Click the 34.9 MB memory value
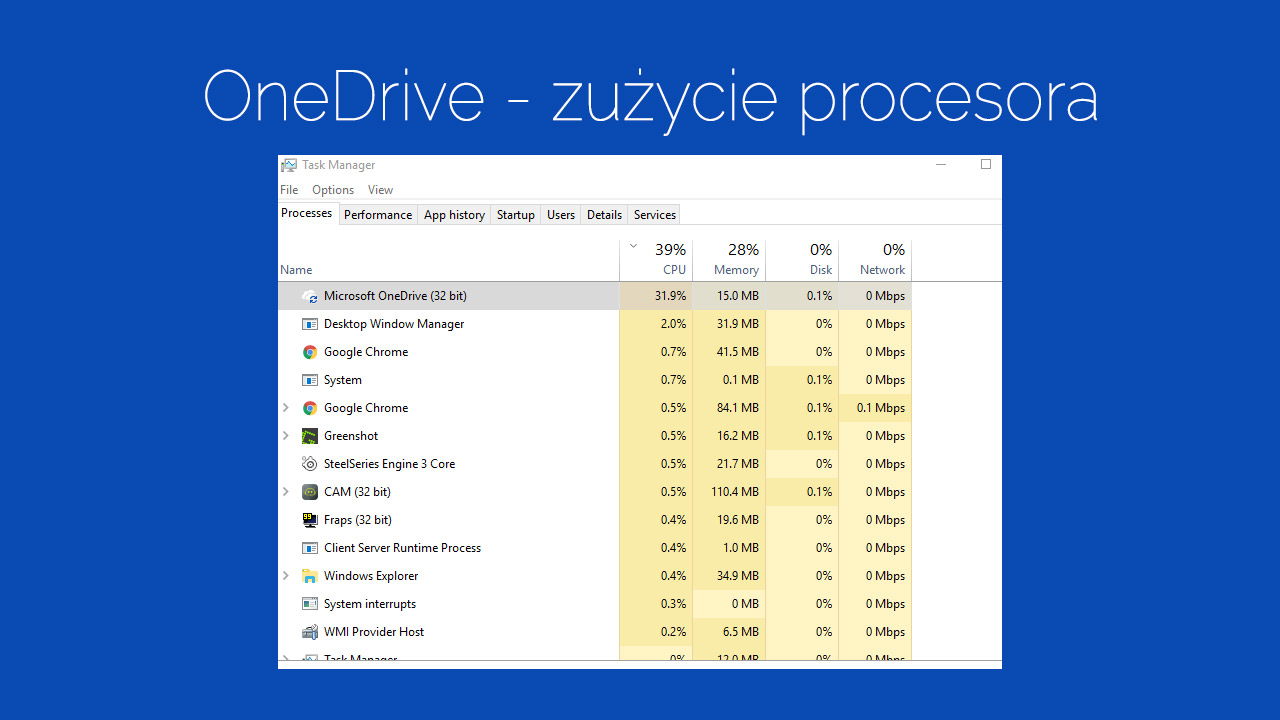Screen dimensions: 1280x720 [x=738, y=576]
